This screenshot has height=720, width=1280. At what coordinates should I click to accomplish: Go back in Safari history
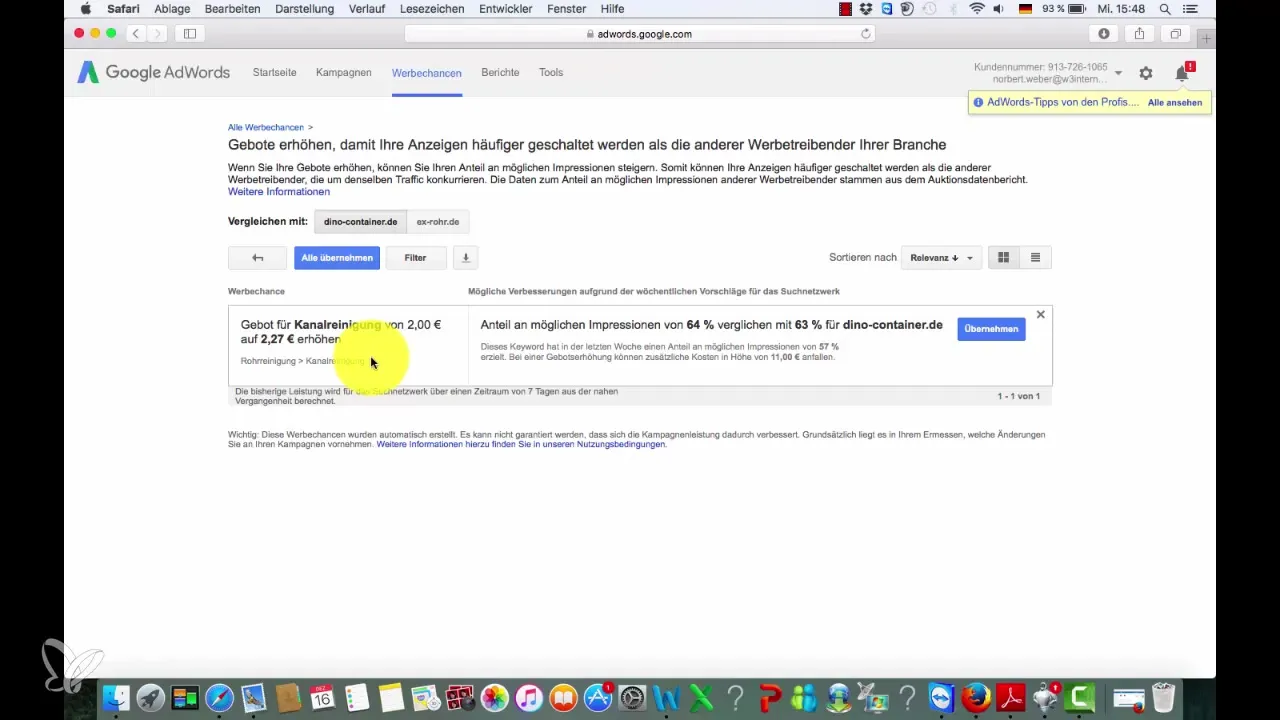pyautogui.click(x=136, y=34)
